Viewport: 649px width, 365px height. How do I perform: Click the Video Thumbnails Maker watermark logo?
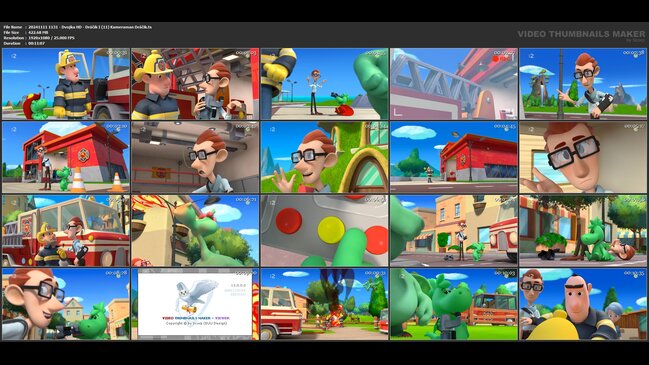[x=581, y=36]
